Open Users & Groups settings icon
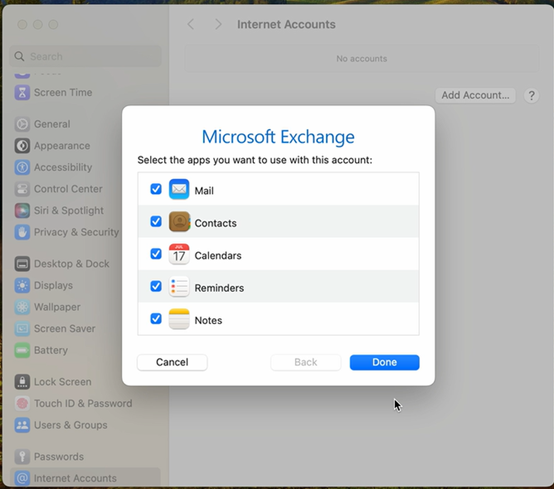 [22, 425]
